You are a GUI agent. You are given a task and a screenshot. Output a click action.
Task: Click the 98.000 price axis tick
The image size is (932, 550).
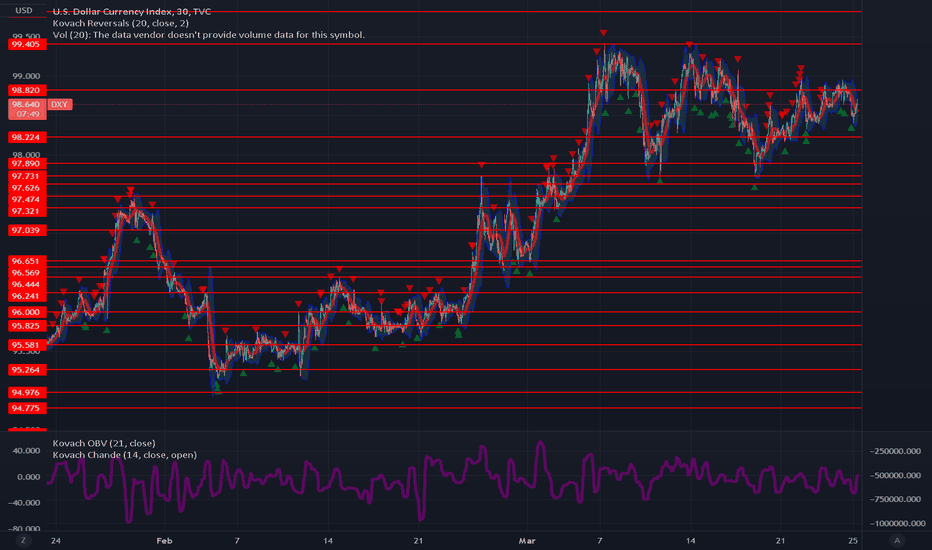tap(26, 155)
